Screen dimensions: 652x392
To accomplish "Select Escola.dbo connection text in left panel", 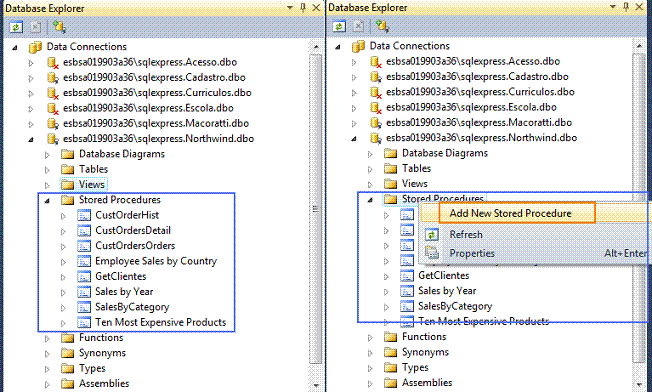I will 148,108.
